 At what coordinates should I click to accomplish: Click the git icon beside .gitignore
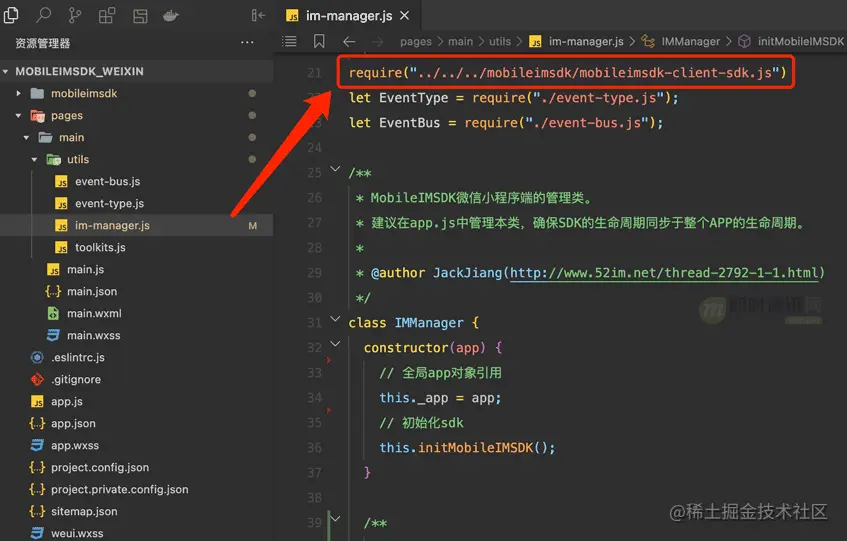[37, 380]
